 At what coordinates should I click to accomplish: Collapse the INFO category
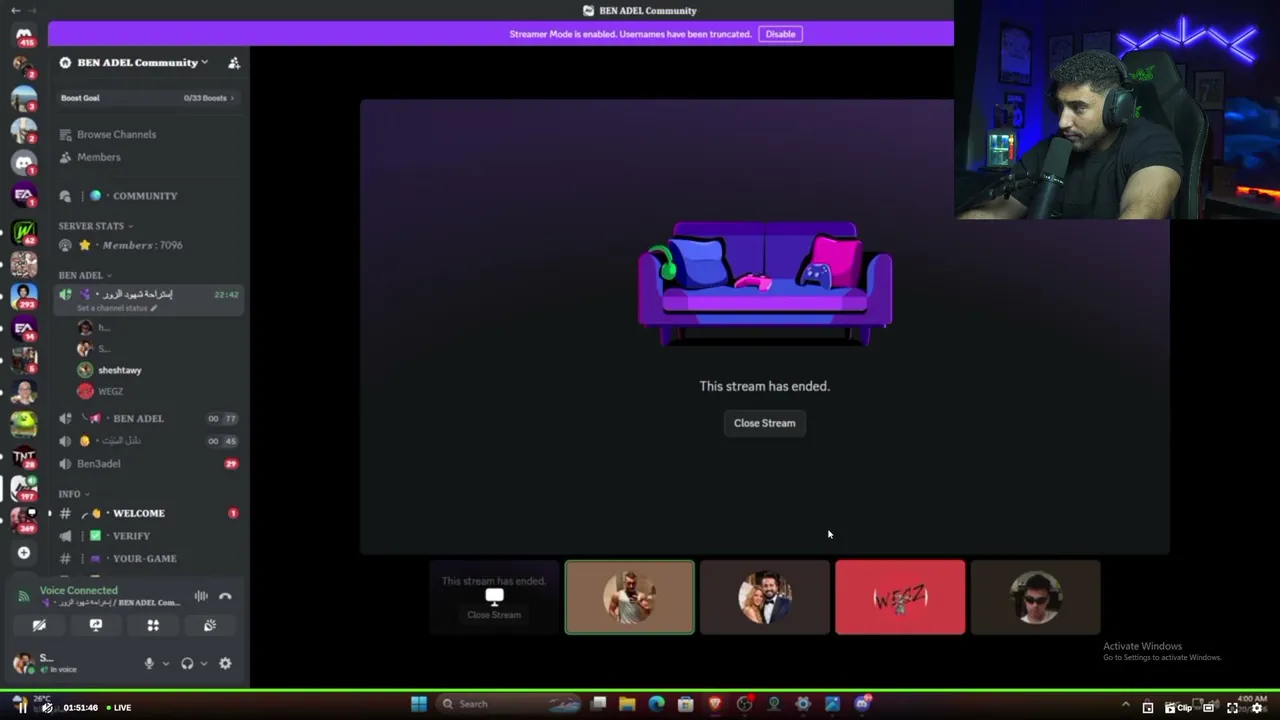pyautogui.click(x=74, y=494)
